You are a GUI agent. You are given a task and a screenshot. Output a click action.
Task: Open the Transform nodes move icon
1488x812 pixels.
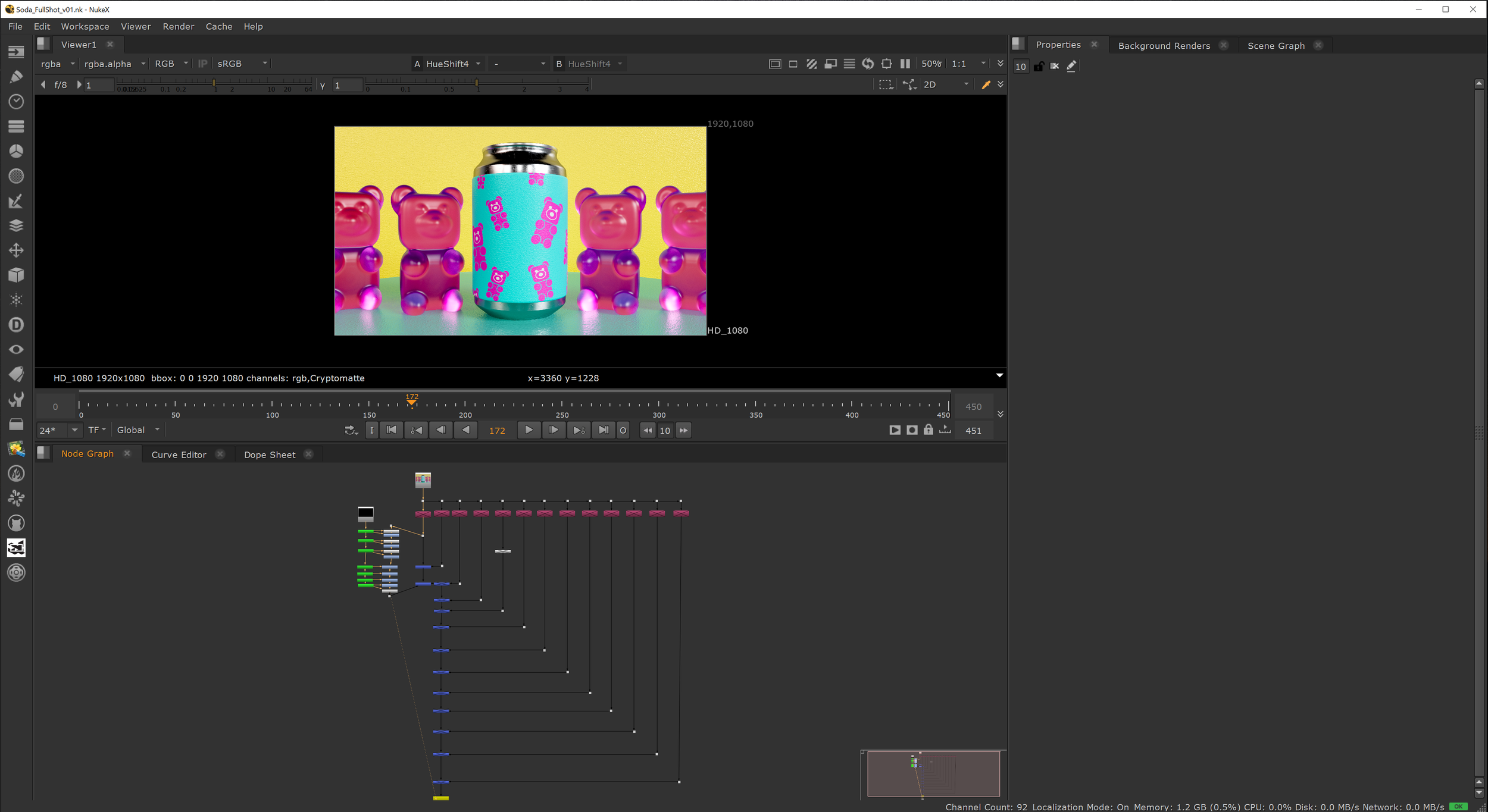tap(16, 250)
